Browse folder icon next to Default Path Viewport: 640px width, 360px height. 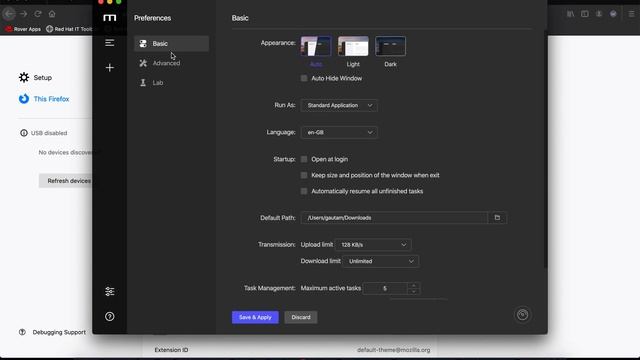[497, 218]
